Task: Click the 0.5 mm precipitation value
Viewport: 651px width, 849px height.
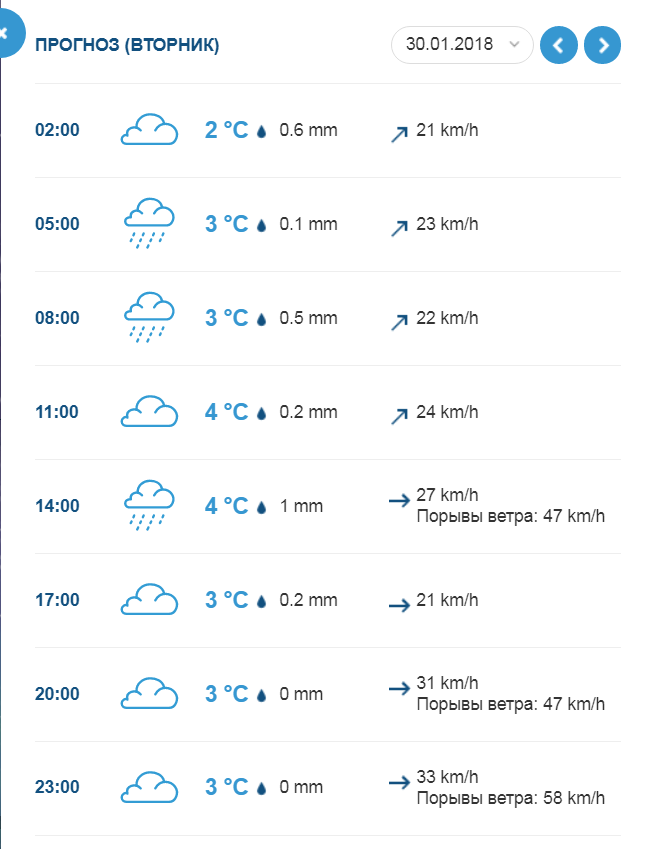Action: (x=309, y=318)
